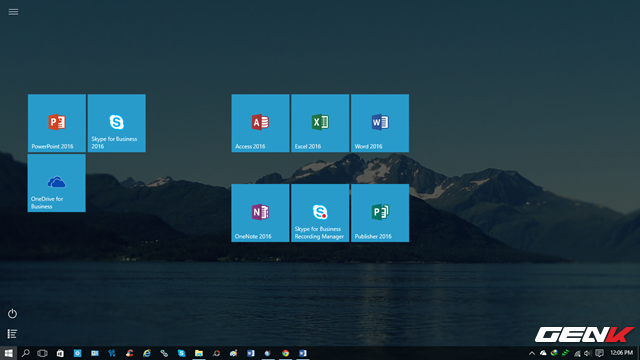This screenshot has height=360, width=640.
Task: Click the Windows Start button
Action: (x=9, y=353)
